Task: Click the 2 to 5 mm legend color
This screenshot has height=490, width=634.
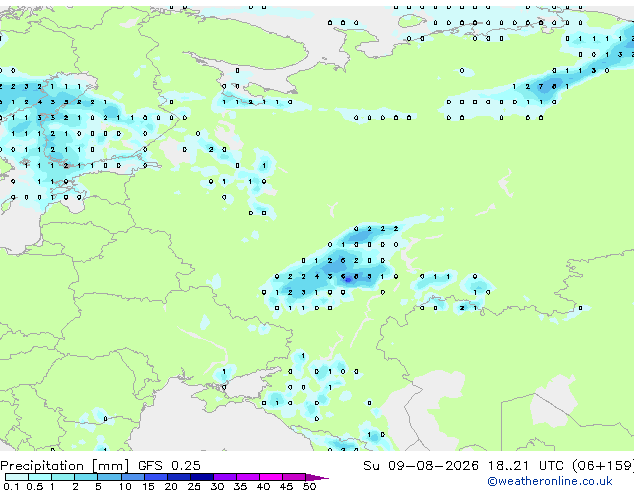Action: (86, 477)
